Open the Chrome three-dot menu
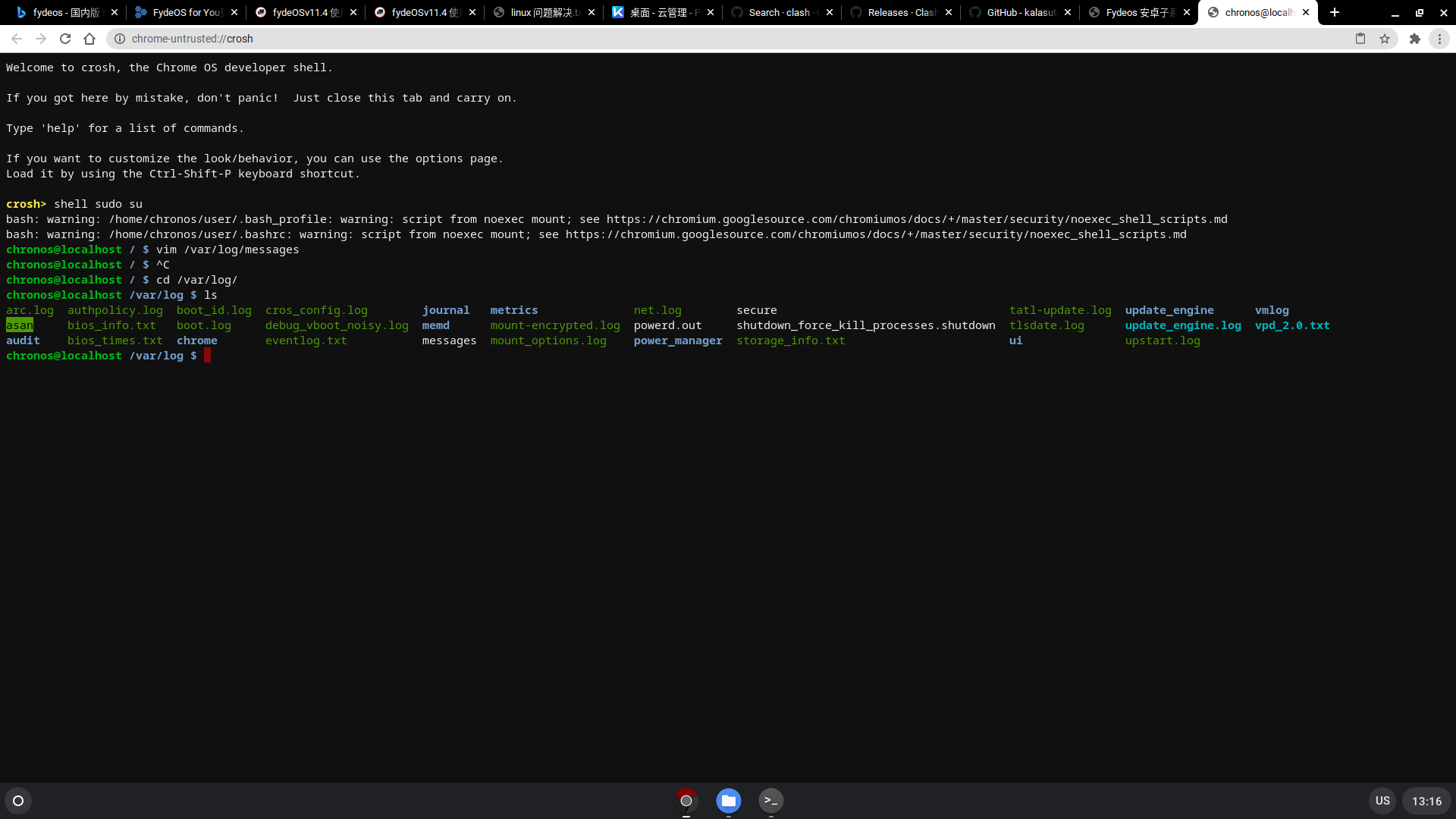 (x=1439, y=39)
